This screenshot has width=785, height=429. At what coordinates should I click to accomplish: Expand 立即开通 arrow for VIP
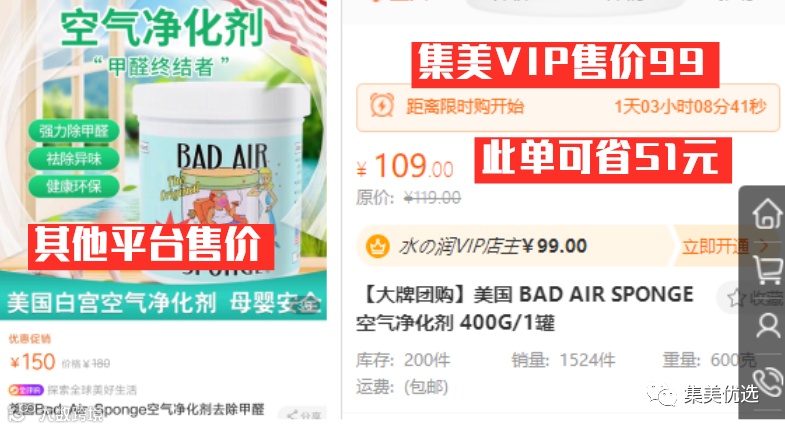click(763, 246)
